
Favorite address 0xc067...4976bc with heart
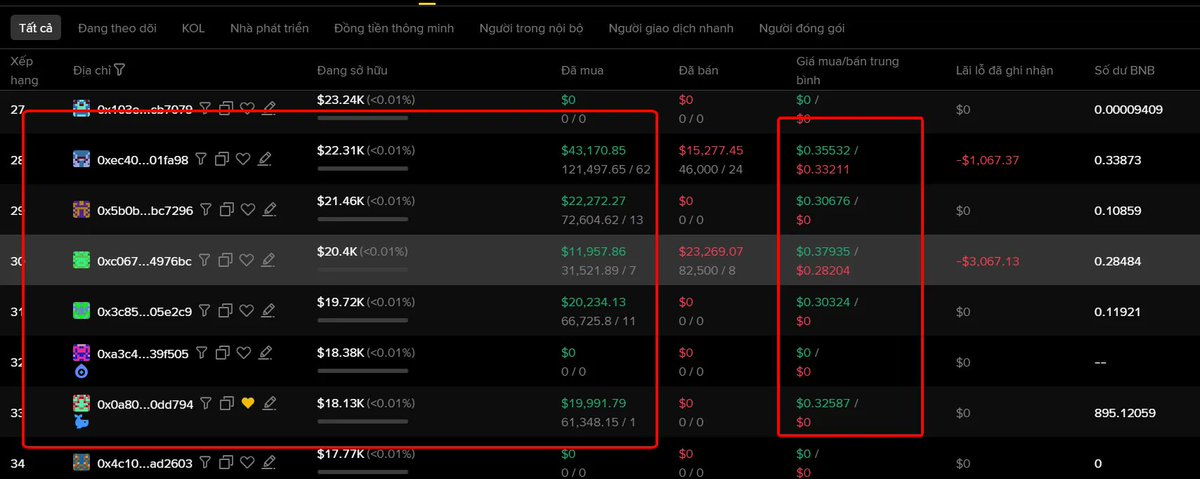[x=246, y=260]
